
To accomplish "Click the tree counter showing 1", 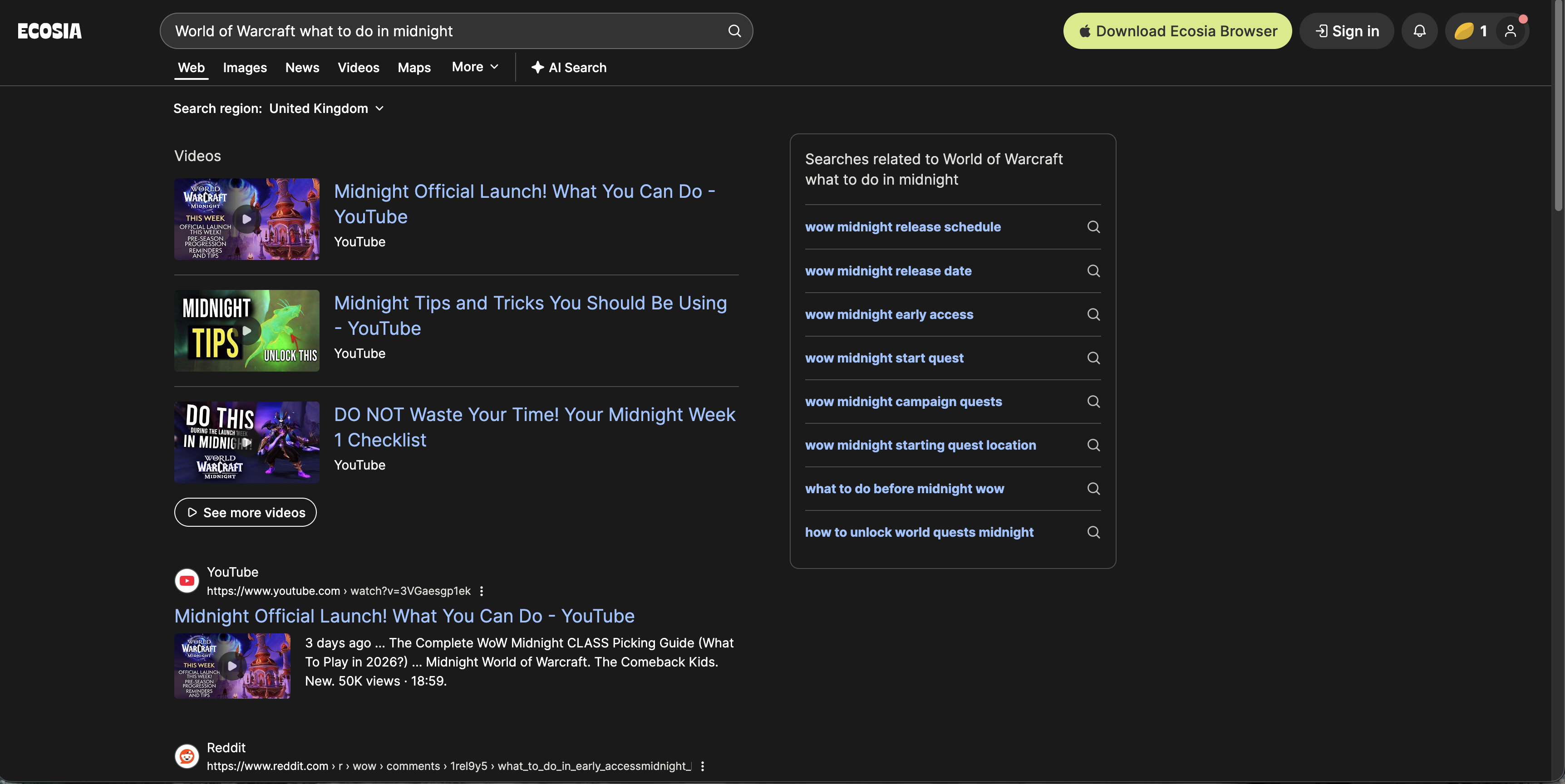I will (x=1471, y=31).
